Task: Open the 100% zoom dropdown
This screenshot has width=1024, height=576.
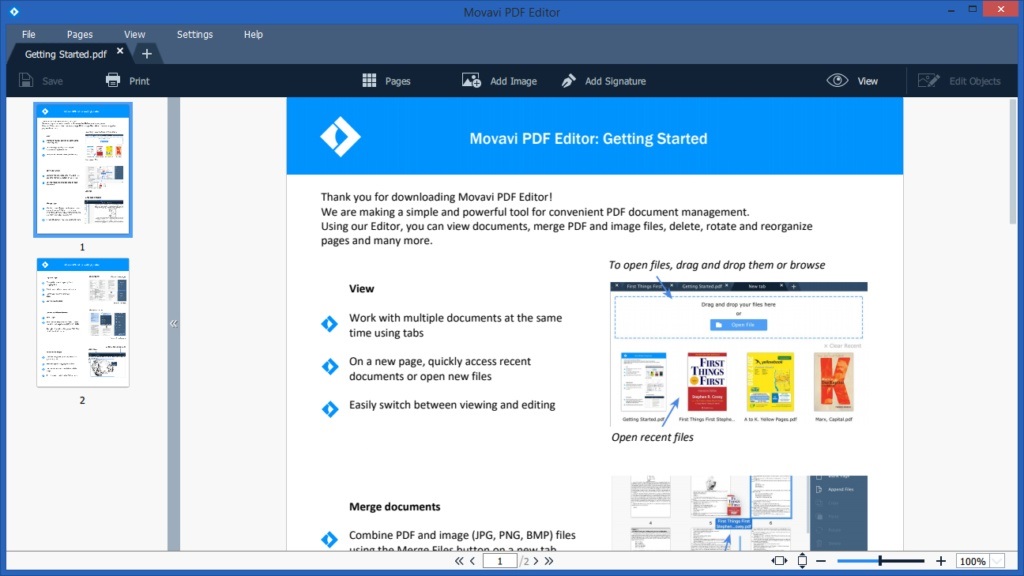Action: (997, 561)
